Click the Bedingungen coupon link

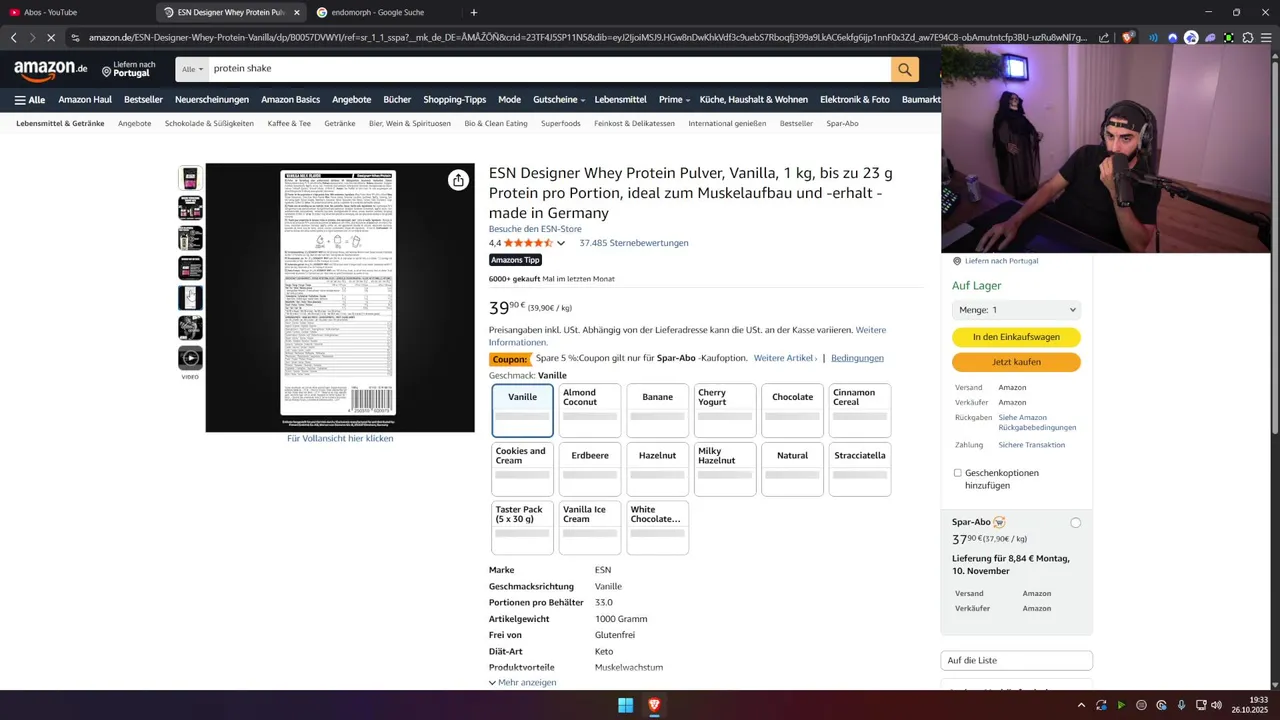coord(857,358)
